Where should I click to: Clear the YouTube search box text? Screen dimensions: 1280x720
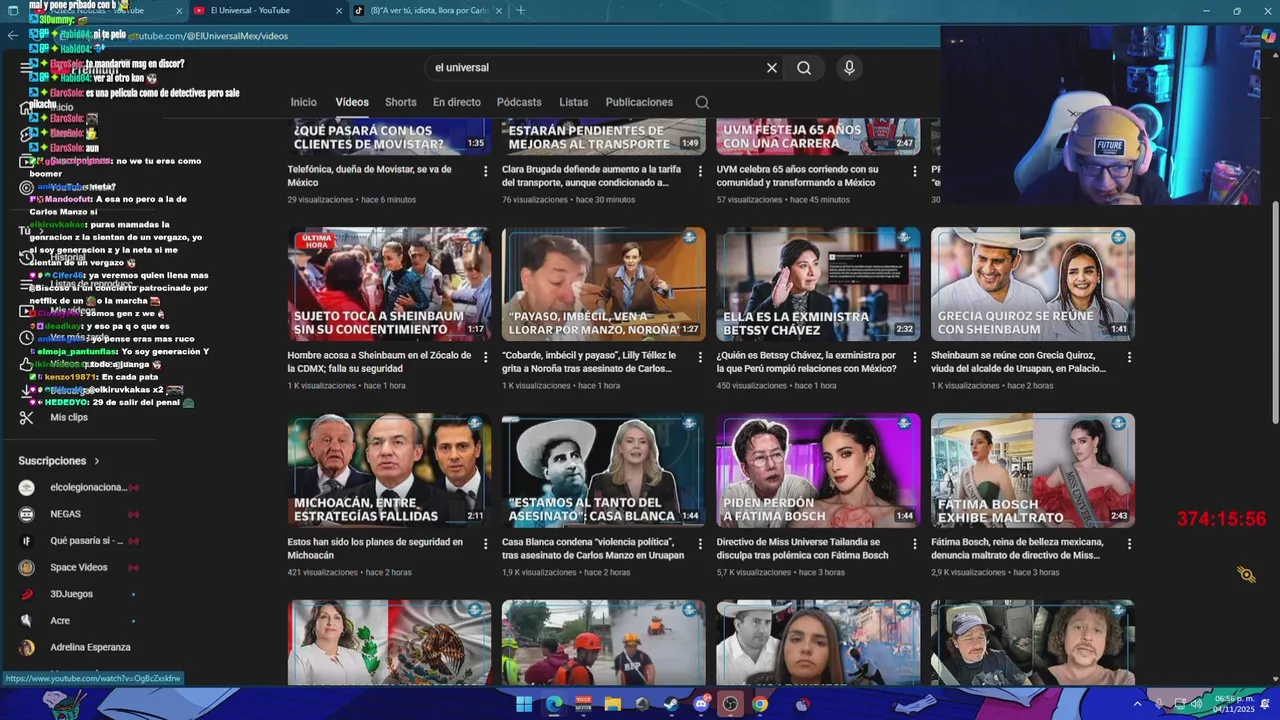coord(772,68)
